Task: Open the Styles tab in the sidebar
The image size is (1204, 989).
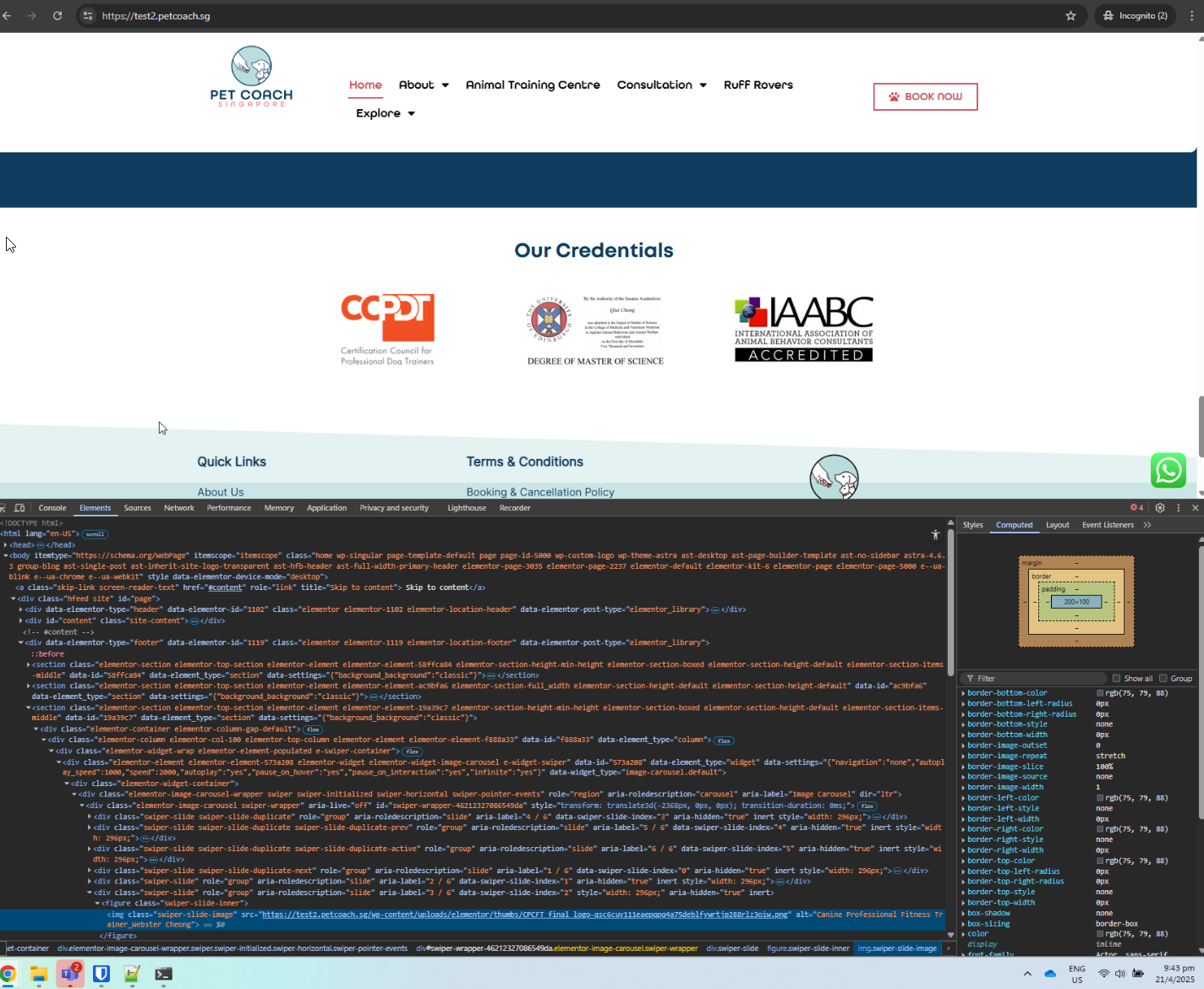Action: pos(972,525)
